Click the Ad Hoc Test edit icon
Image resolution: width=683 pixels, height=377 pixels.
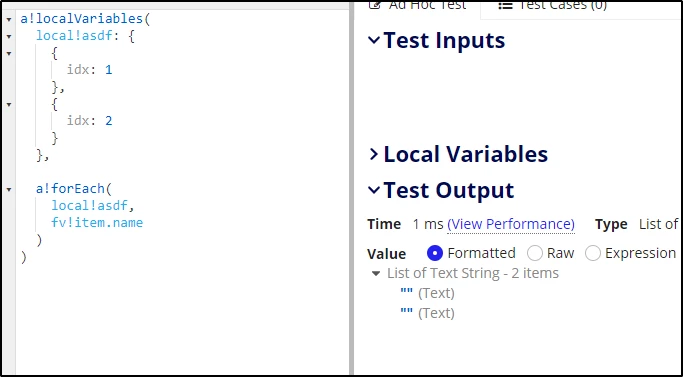pos(375,5)
